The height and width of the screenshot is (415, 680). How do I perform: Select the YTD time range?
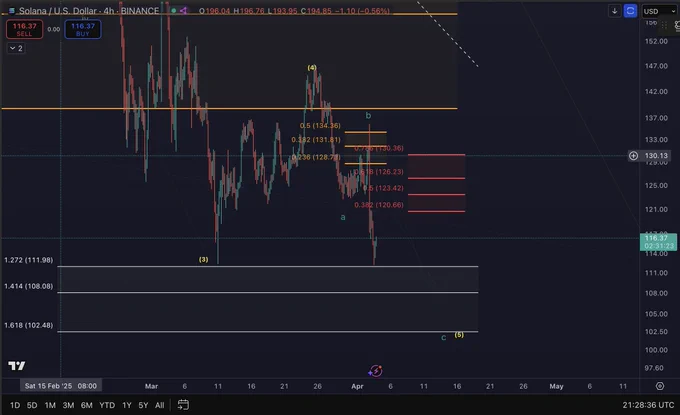click(107, 405)
